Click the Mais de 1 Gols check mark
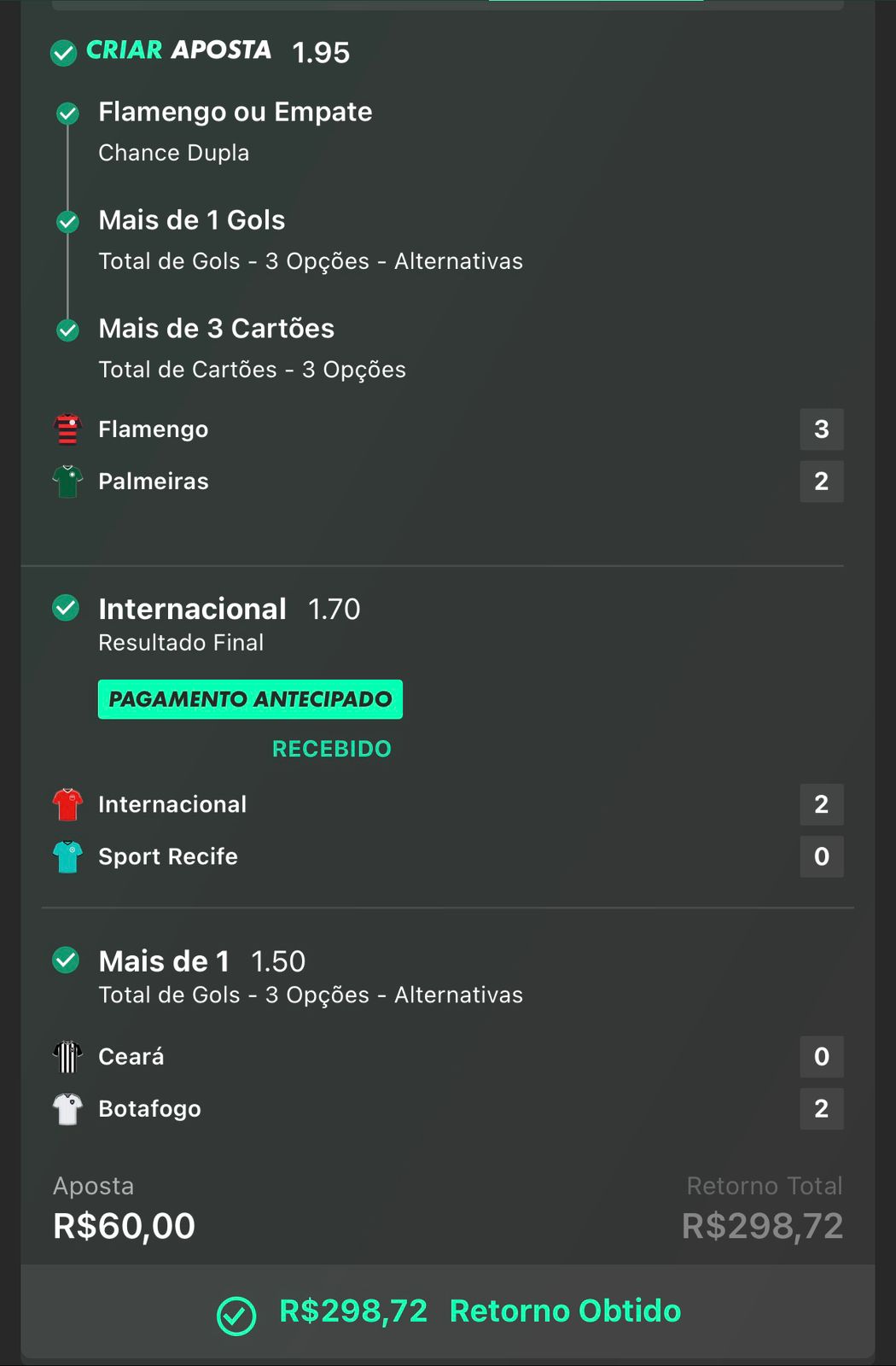The width and height of the screenshot is (896, 1366). click(67, 222)
